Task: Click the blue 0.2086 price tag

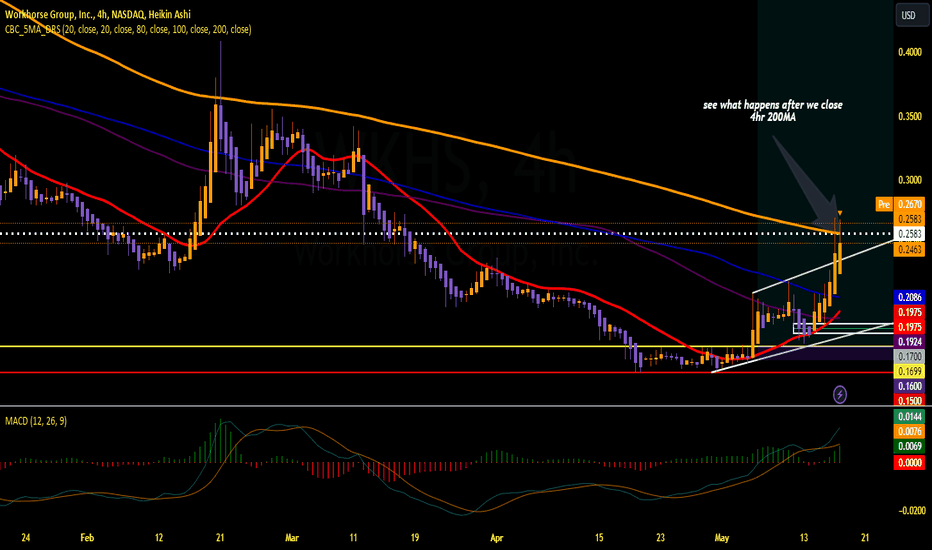Action: (909, 297)
